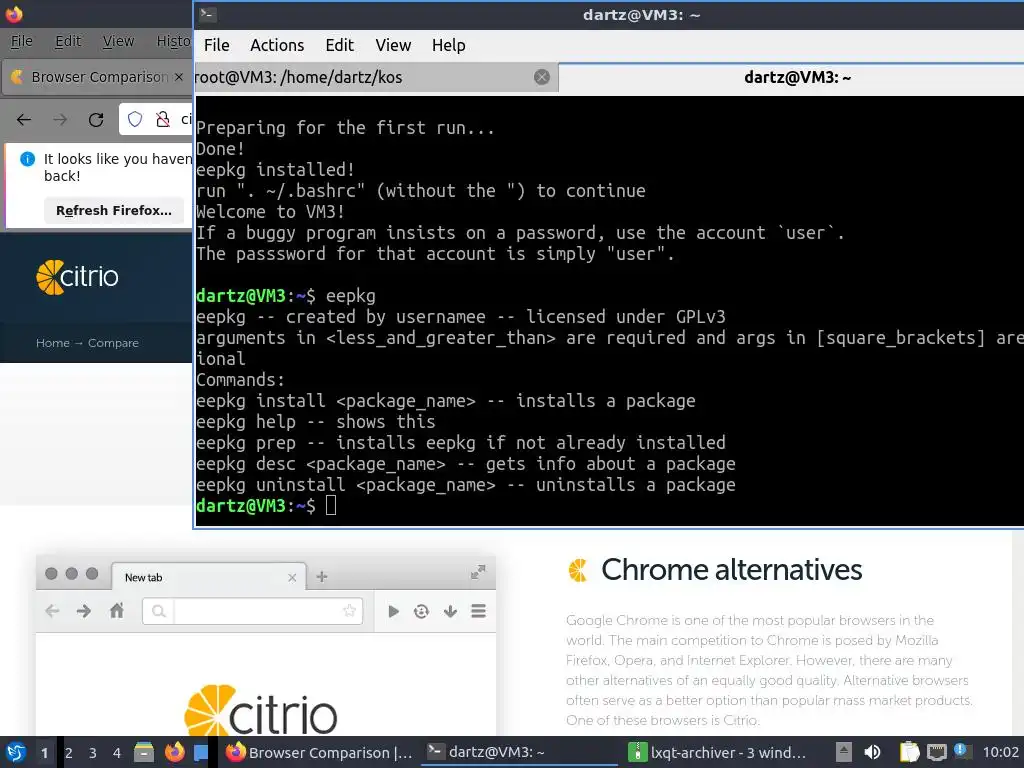Switch to workspace 1 in pager
The width and height of the screenshot is (1024, 768).
pyautogui.click(x=44, y=753)
